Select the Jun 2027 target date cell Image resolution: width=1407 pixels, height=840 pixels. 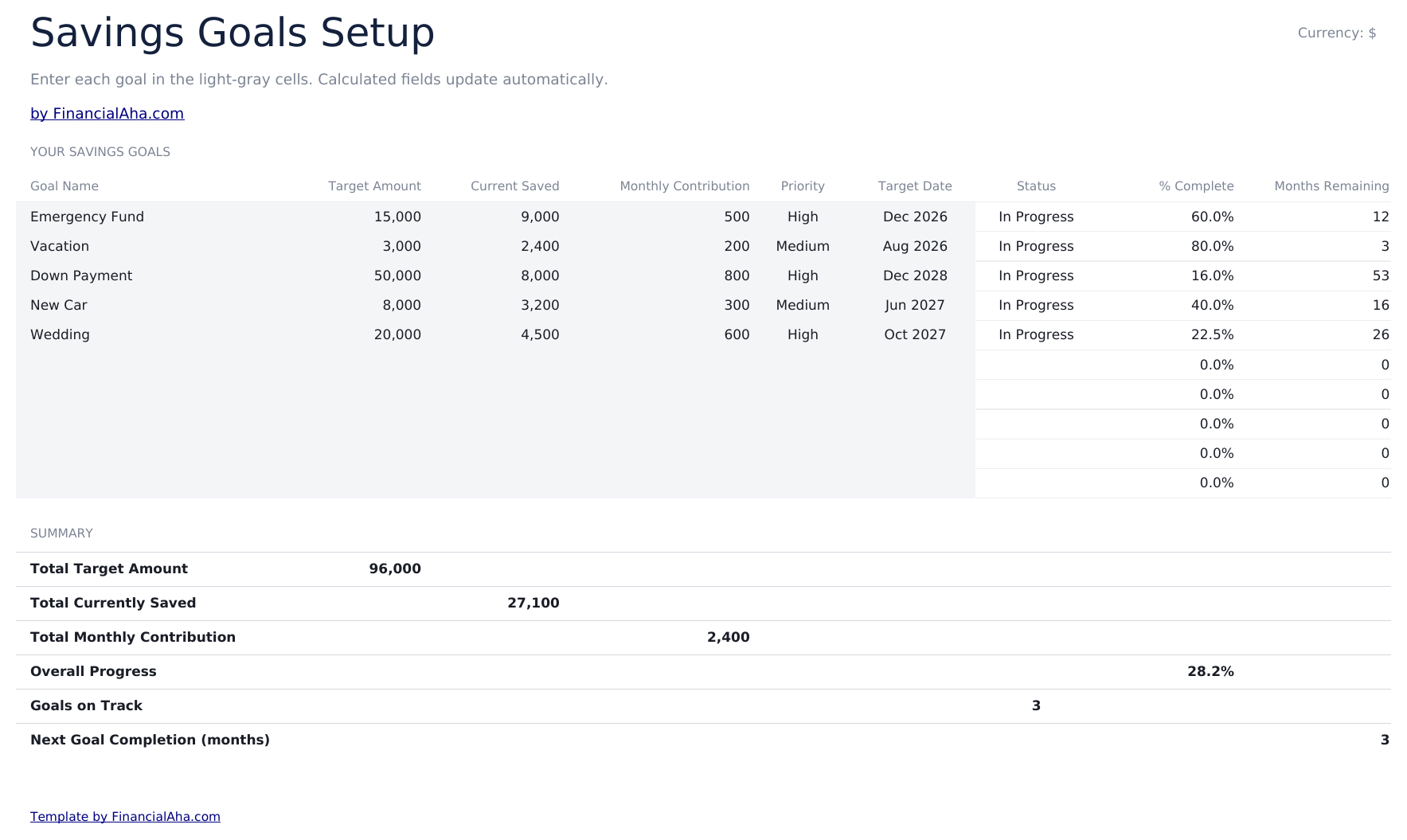(915, 305)
